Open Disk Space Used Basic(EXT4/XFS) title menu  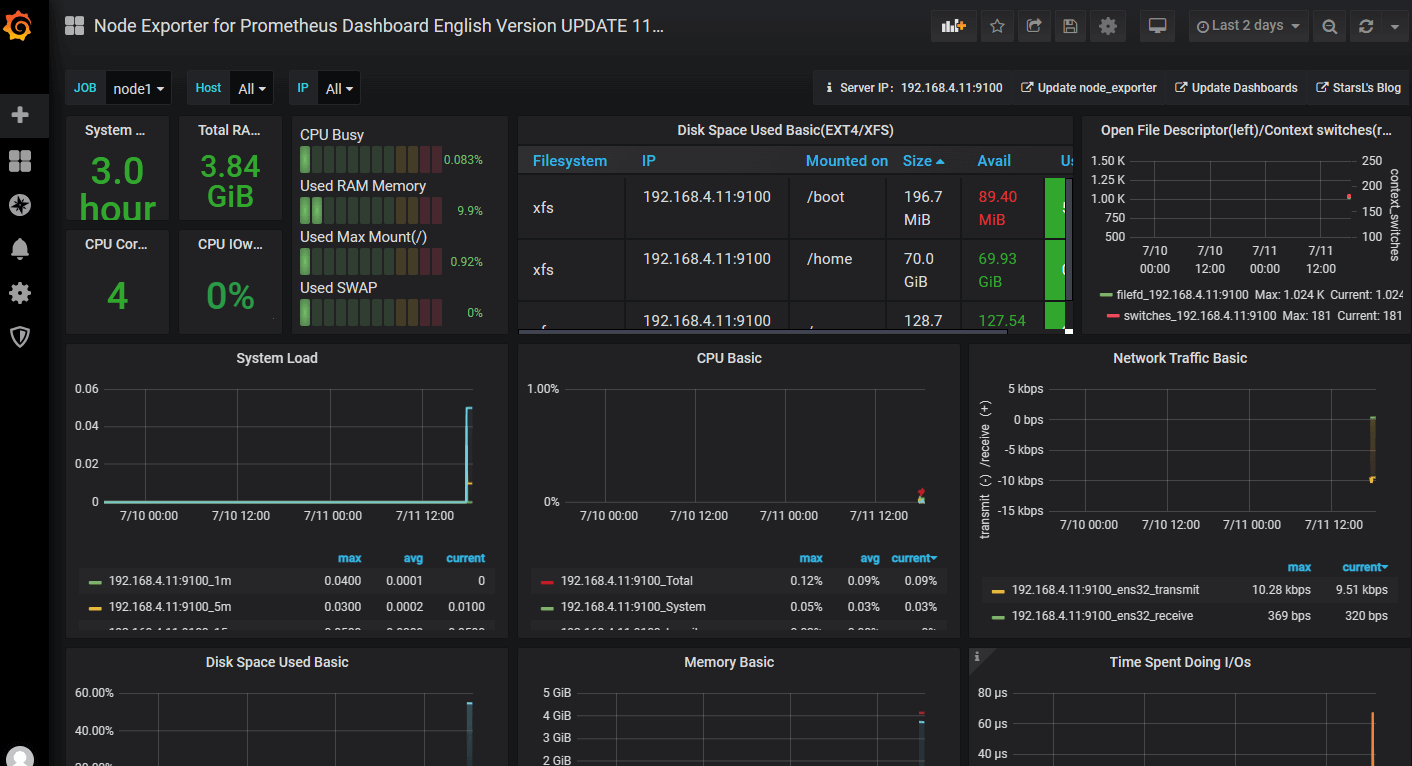[x=785, y=130]
